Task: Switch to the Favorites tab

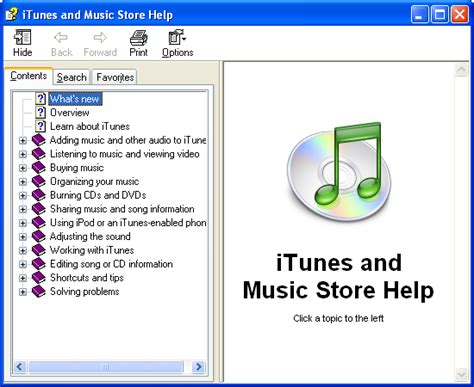Action: click(115, 77)
